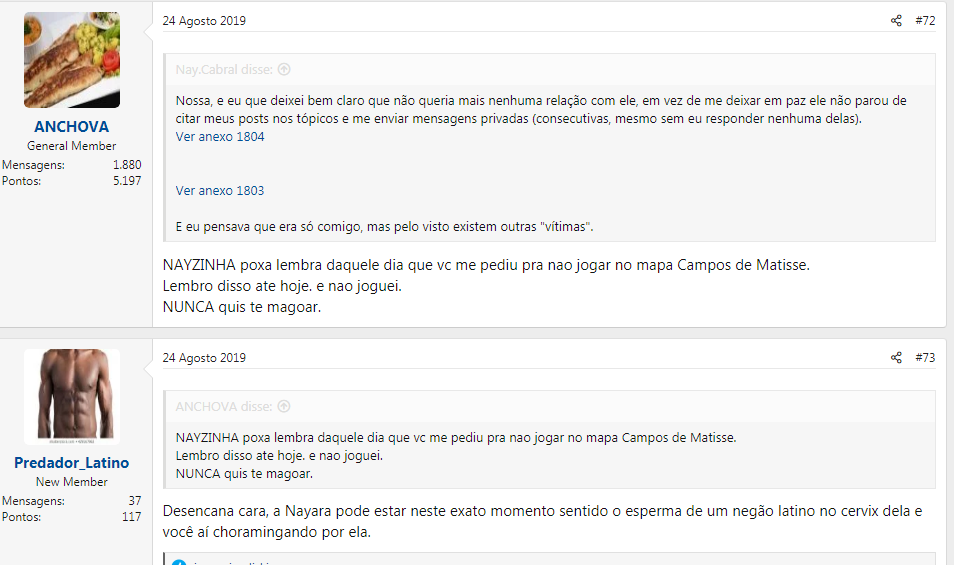
Task: Click the ANCHOVA disse quote header
Action: [x=224, y=407]
